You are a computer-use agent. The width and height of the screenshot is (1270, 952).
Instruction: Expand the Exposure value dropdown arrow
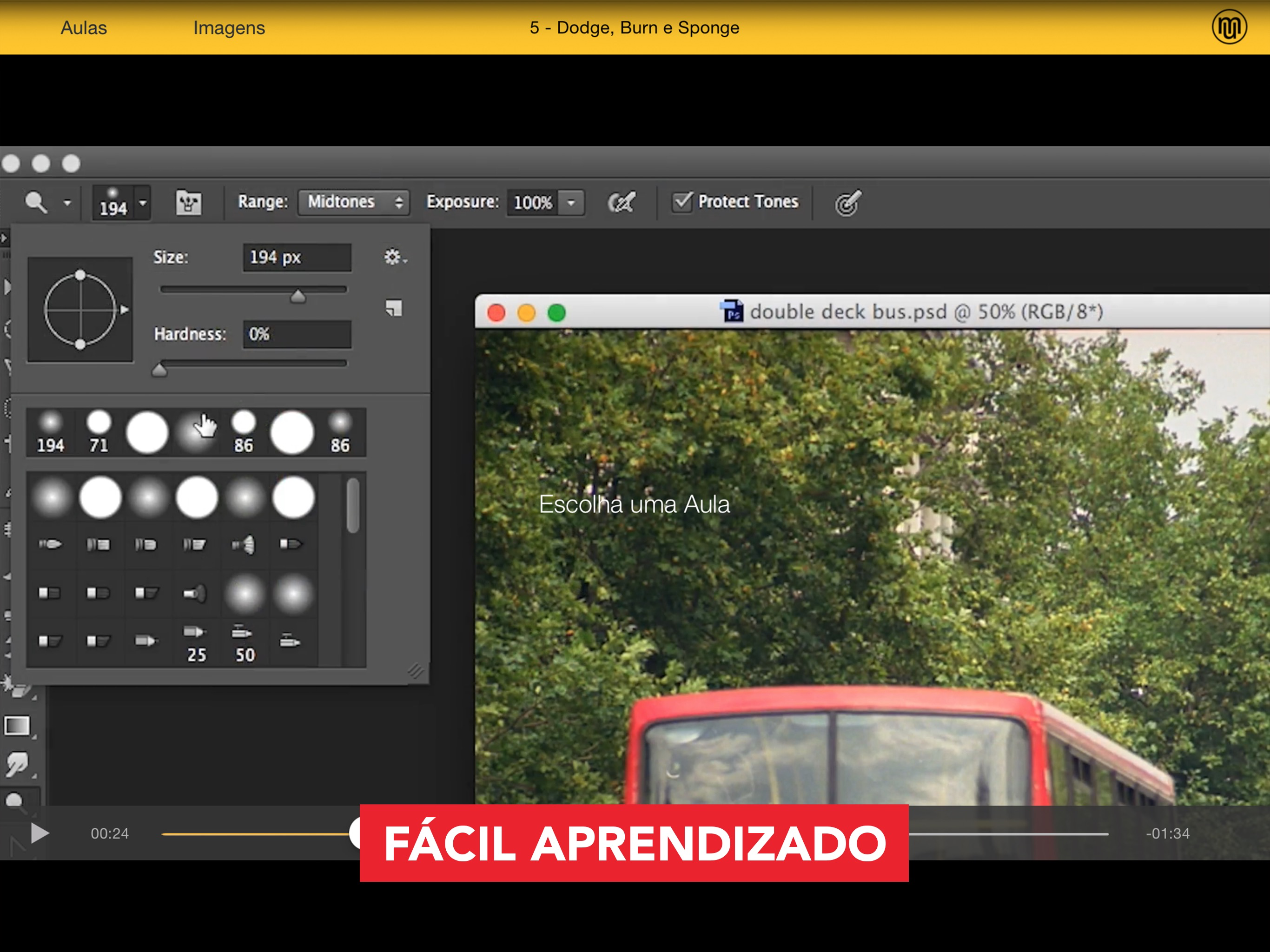[571, 203]
